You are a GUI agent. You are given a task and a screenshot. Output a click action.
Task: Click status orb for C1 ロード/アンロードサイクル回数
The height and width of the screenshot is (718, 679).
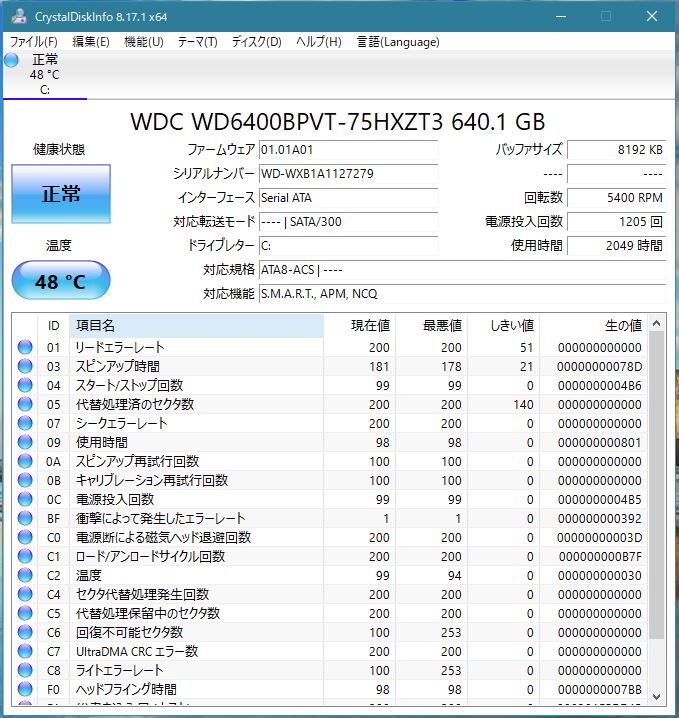25,556
